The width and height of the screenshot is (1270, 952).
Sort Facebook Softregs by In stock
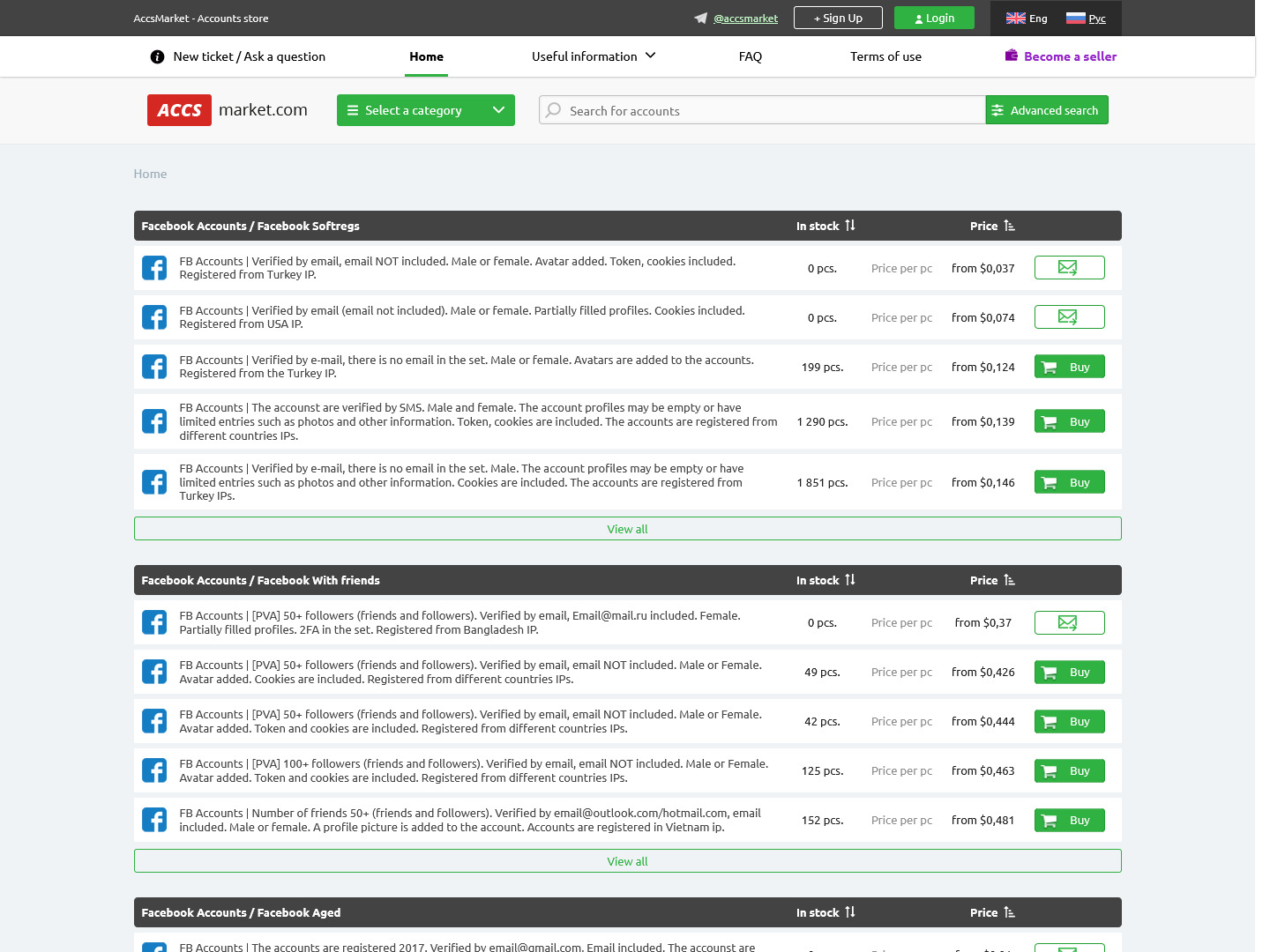tap(825, 226)
